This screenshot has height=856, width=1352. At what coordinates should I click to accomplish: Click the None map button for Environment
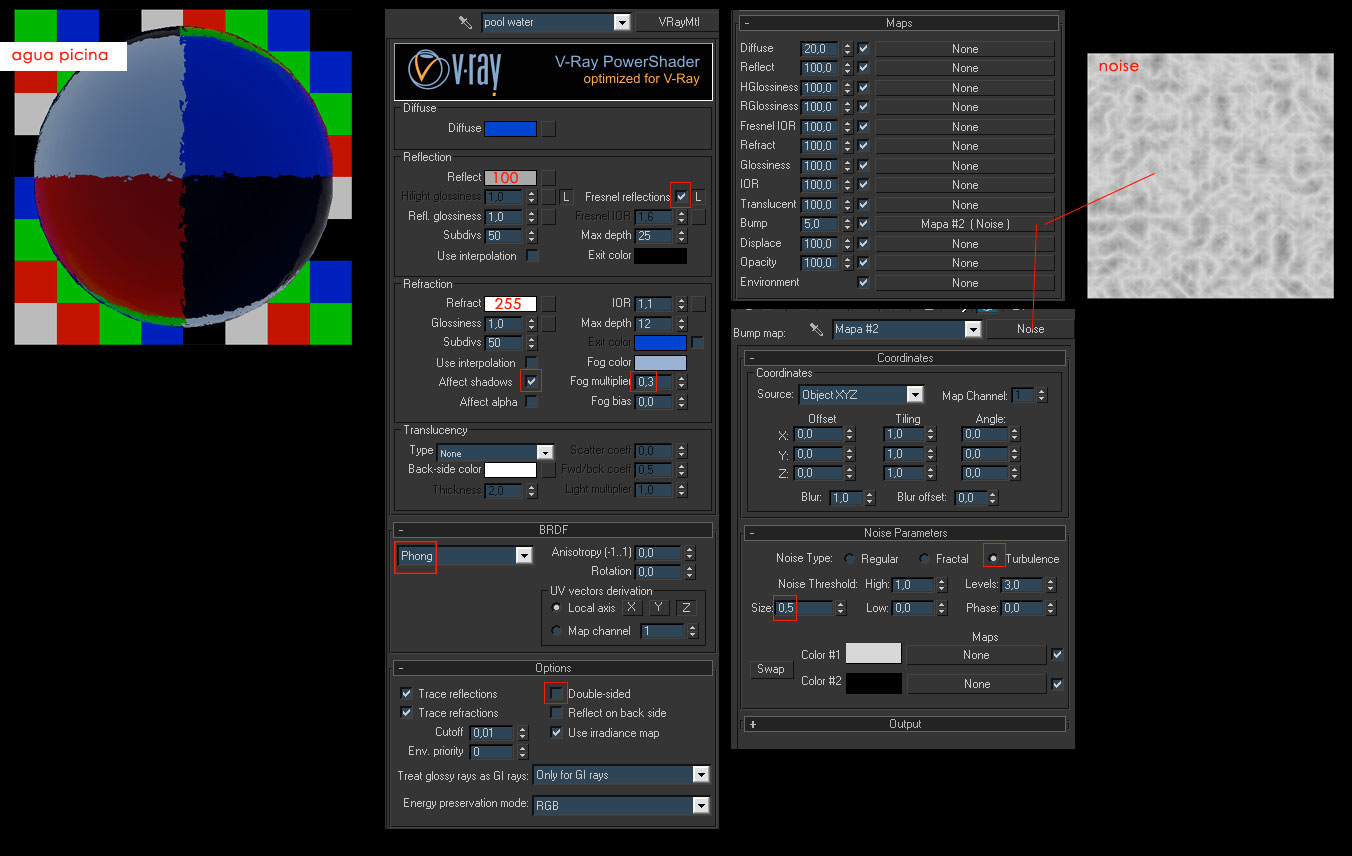point(965,283)
